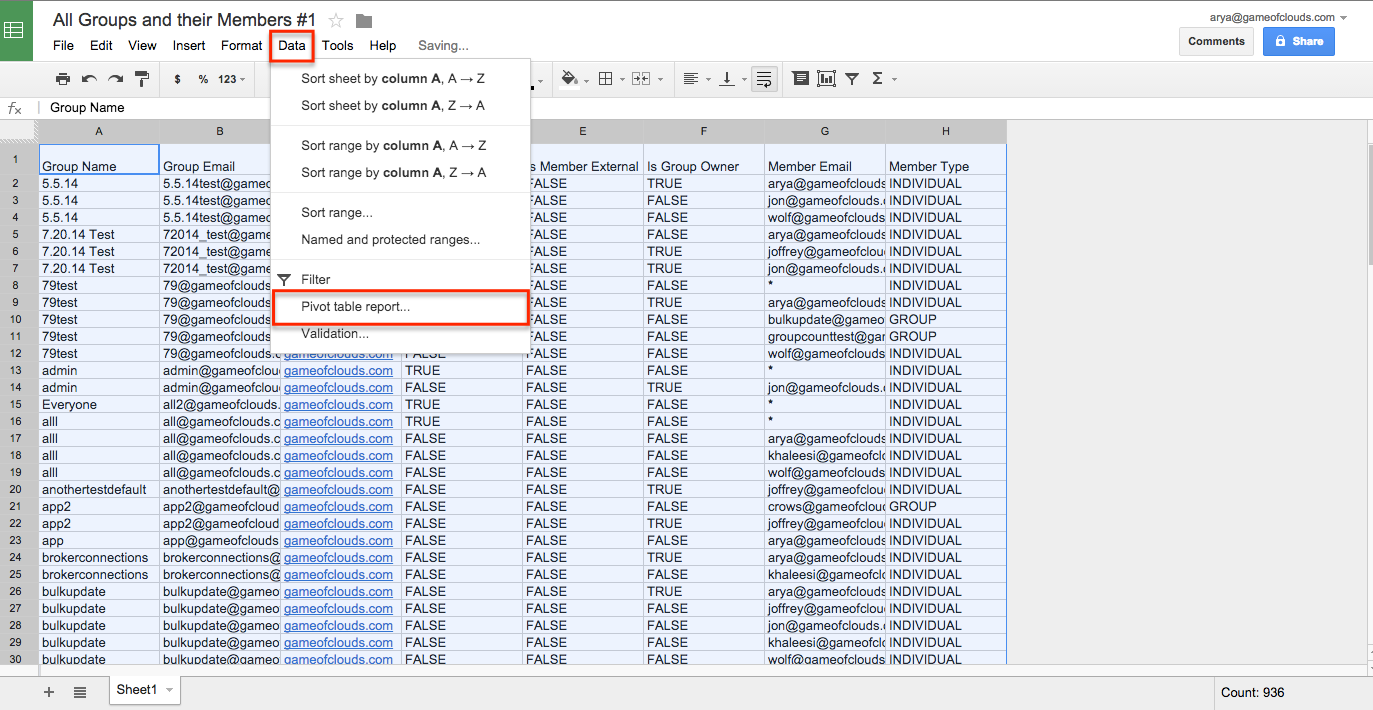The image size is (1373, 710).
Task: Close the open Data menu
Action: 292,45
